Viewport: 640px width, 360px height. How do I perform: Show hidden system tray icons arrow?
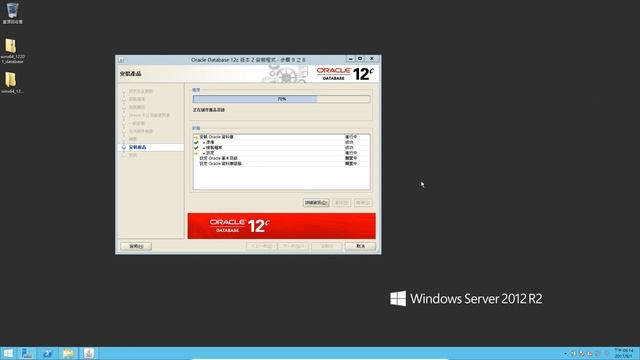pyautogui.click(x=565, y=353)
